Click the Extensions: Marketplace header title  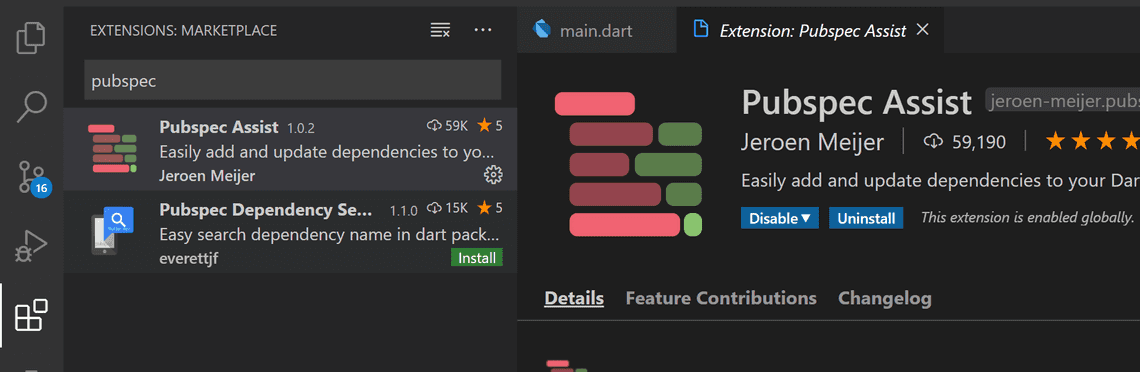click(x=183, y=31)
